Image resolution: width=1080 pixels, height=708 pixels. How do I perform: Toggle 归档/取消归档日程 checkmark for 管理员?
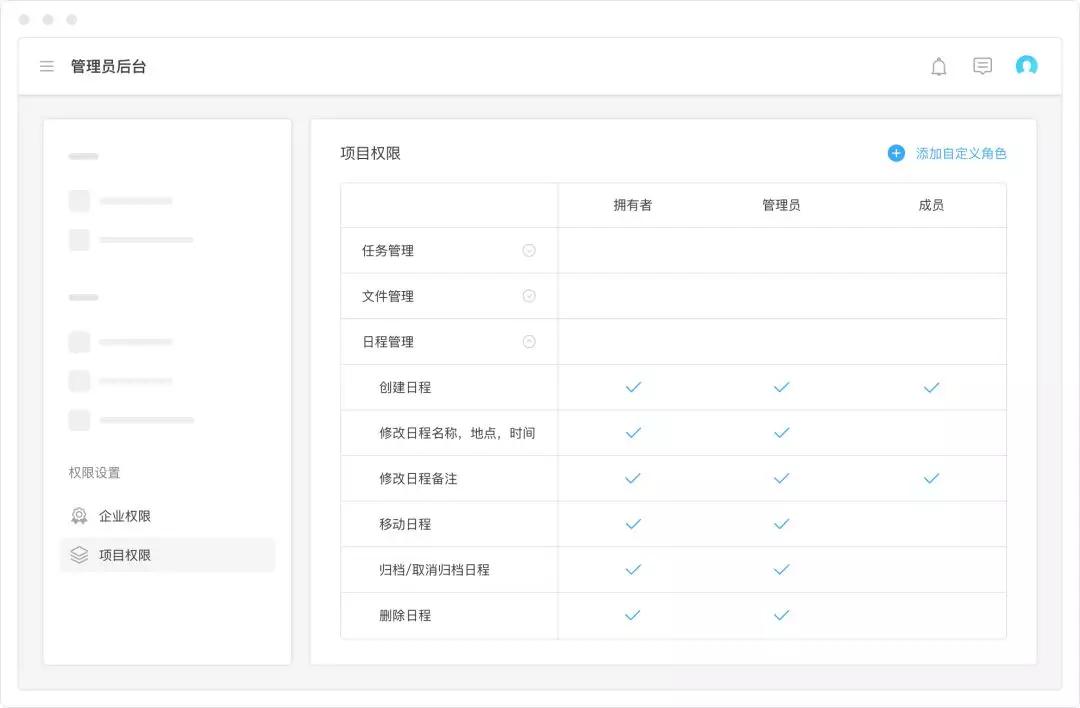781,570
